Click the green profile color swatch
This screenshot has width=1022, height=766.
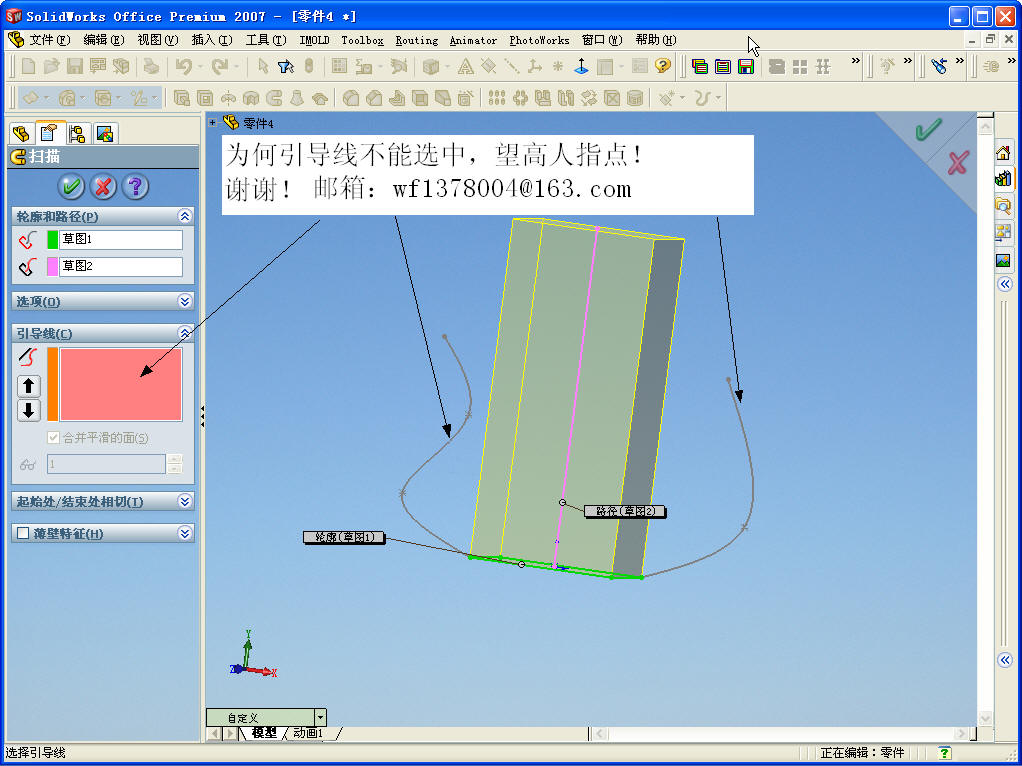(x=52, y=239)
